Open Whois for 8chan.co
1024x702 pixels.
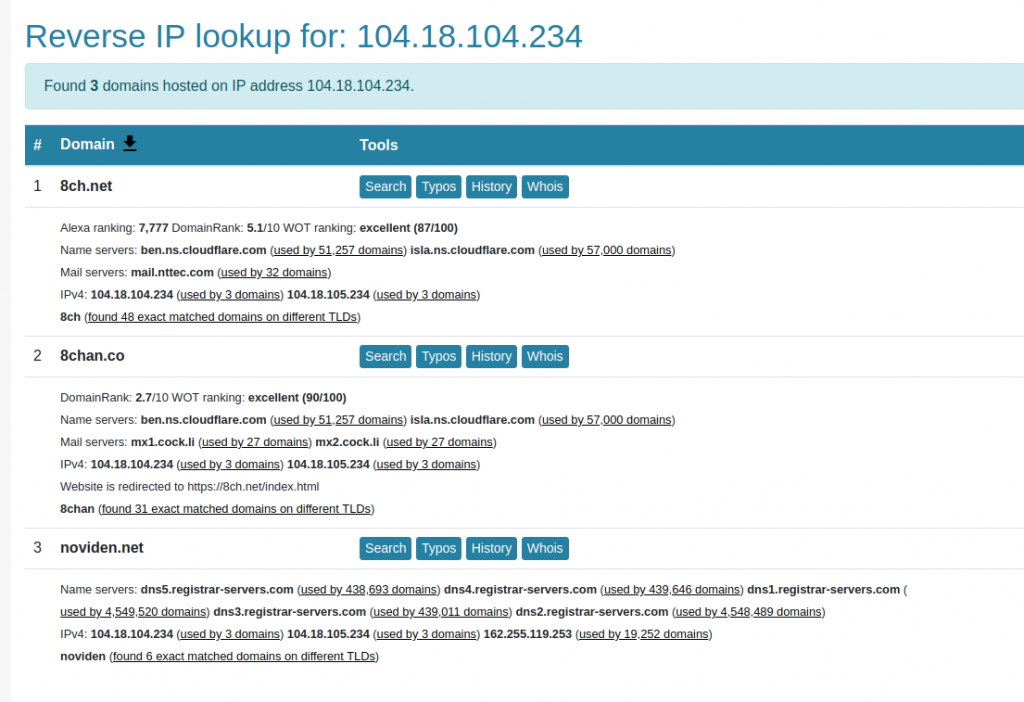tap(545, 357)
